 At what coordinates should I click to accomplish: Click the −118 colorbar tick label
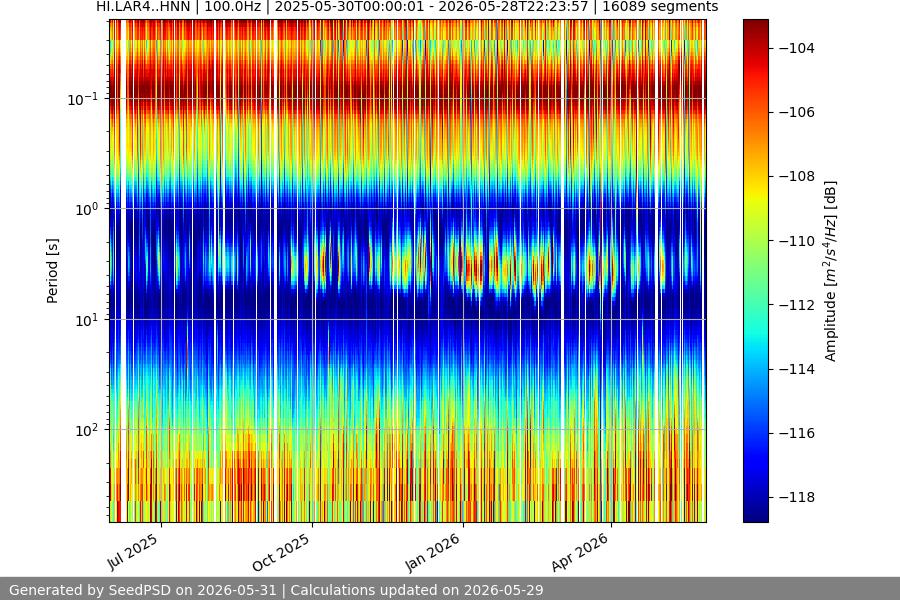click(x=797, y=497)
